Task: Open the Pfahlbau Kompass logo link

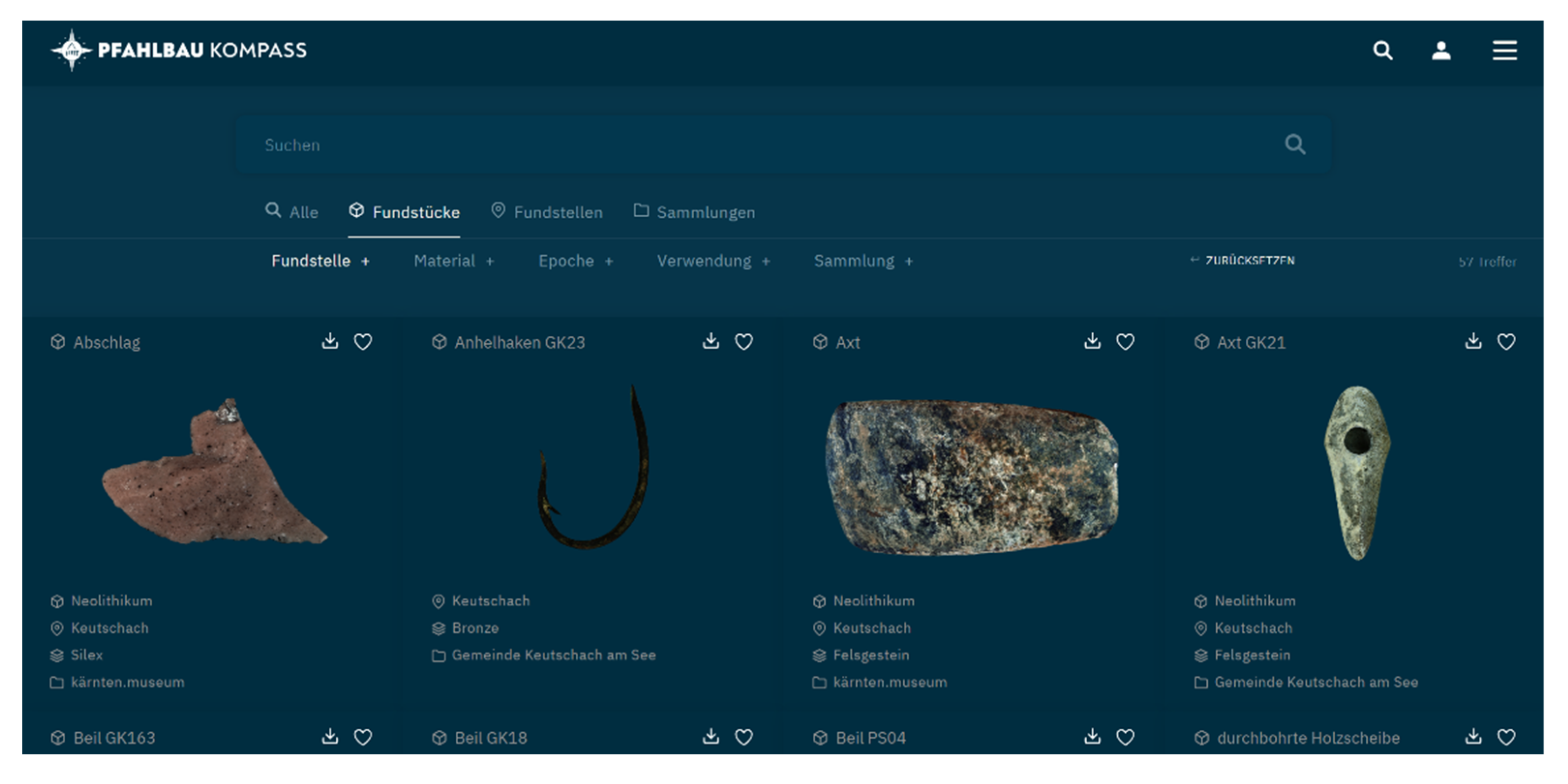Action: pyautogui.click(x=179, y=50)
